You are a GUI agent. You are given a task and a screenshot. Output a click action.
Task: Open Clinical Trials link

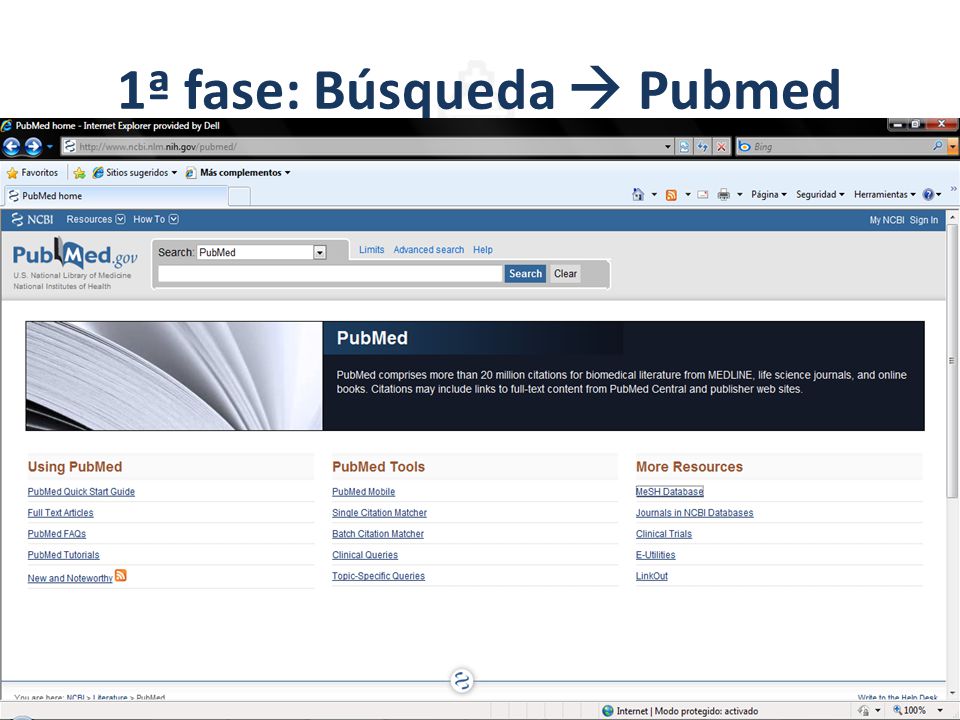664,534
